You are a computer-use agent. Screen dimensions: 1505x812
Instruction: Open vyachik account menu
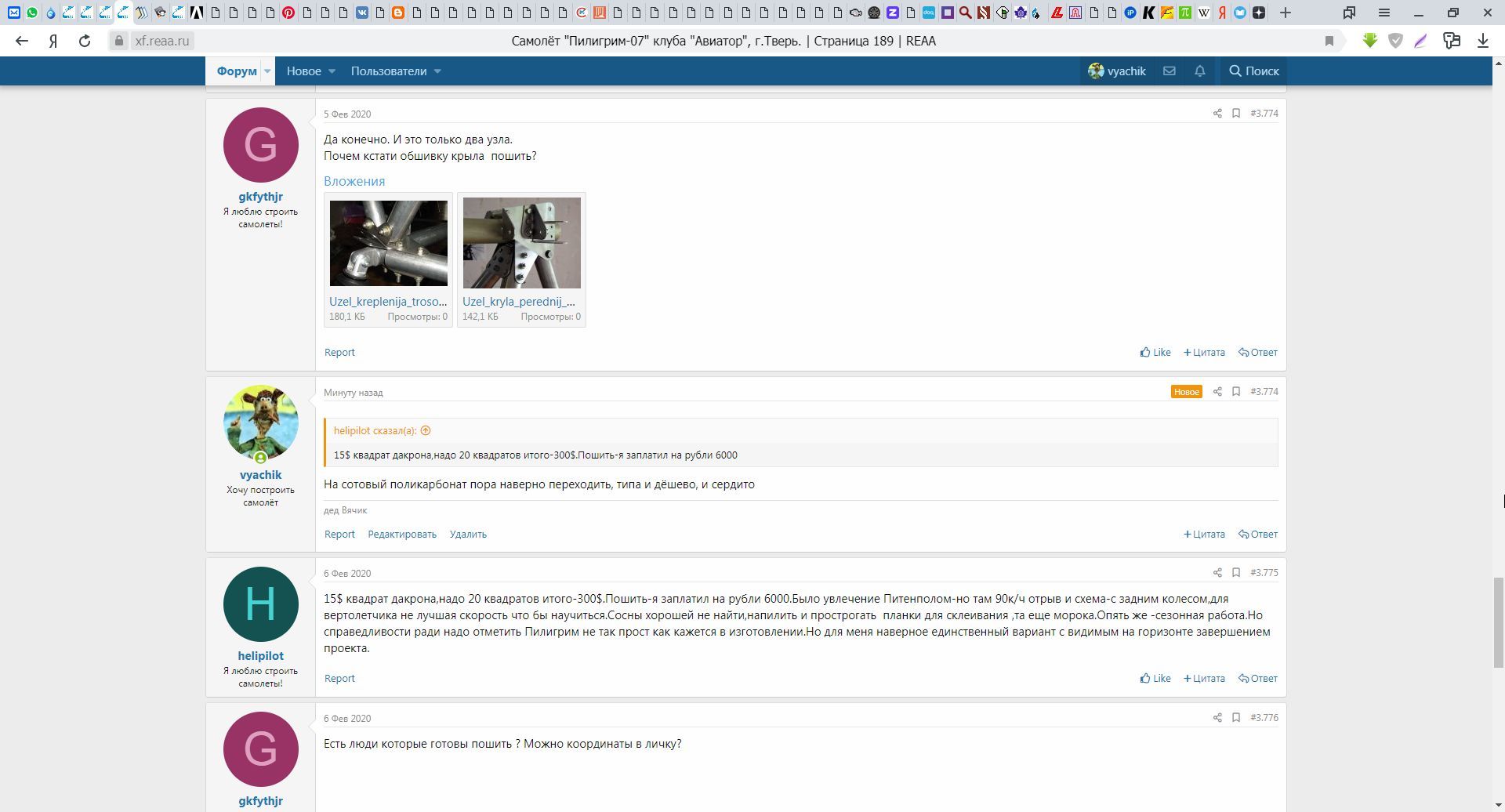point(1117,71)
